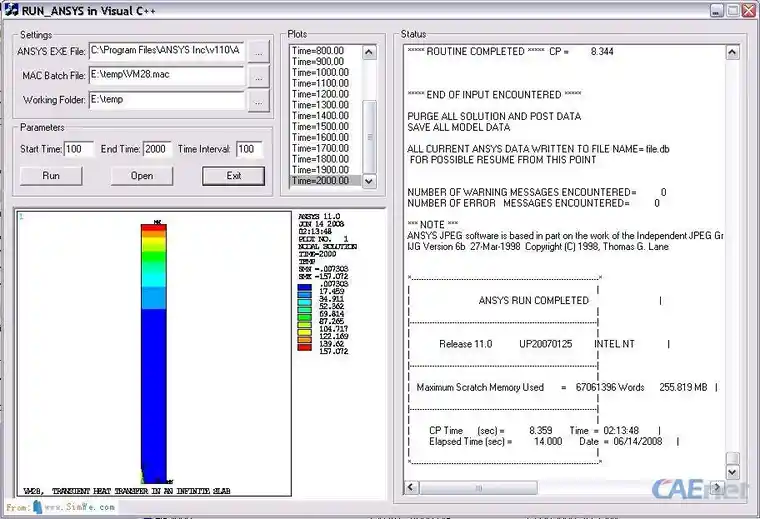
Task: Select Time=1600.00 in the Plots list
Action: coord(325,137)
